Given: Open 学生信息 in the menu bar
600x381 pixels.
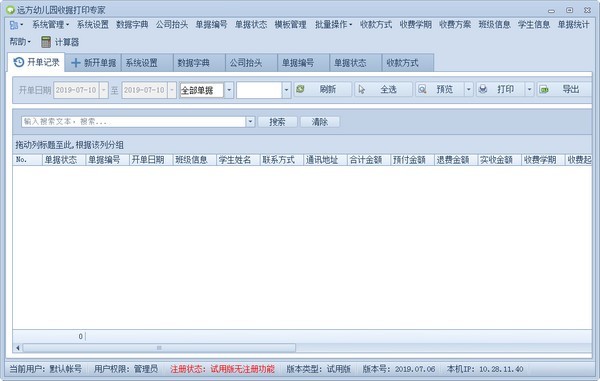Looking at the screenshot, I should 534,25.
